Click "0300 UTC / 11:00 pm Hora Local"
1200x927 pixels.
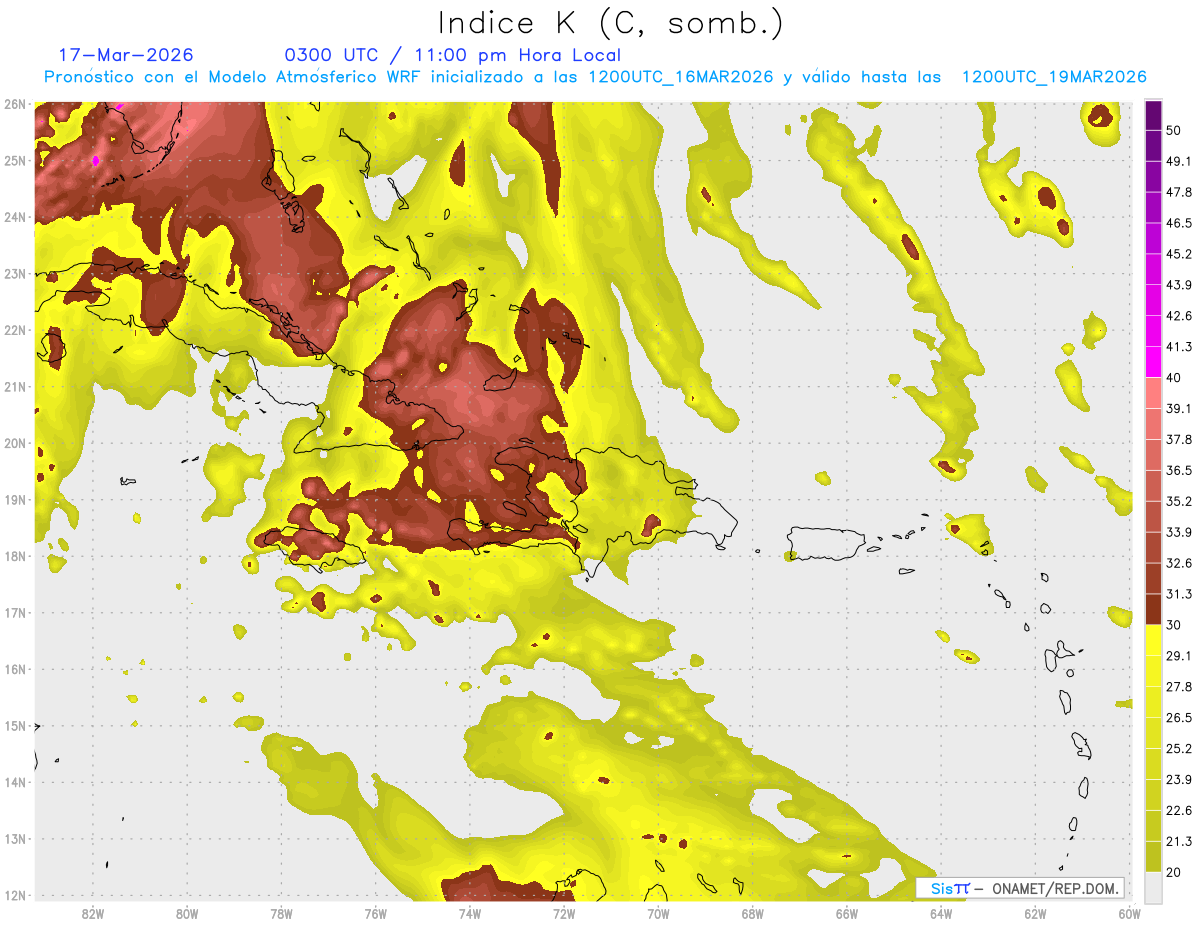[x=453, y=56]
